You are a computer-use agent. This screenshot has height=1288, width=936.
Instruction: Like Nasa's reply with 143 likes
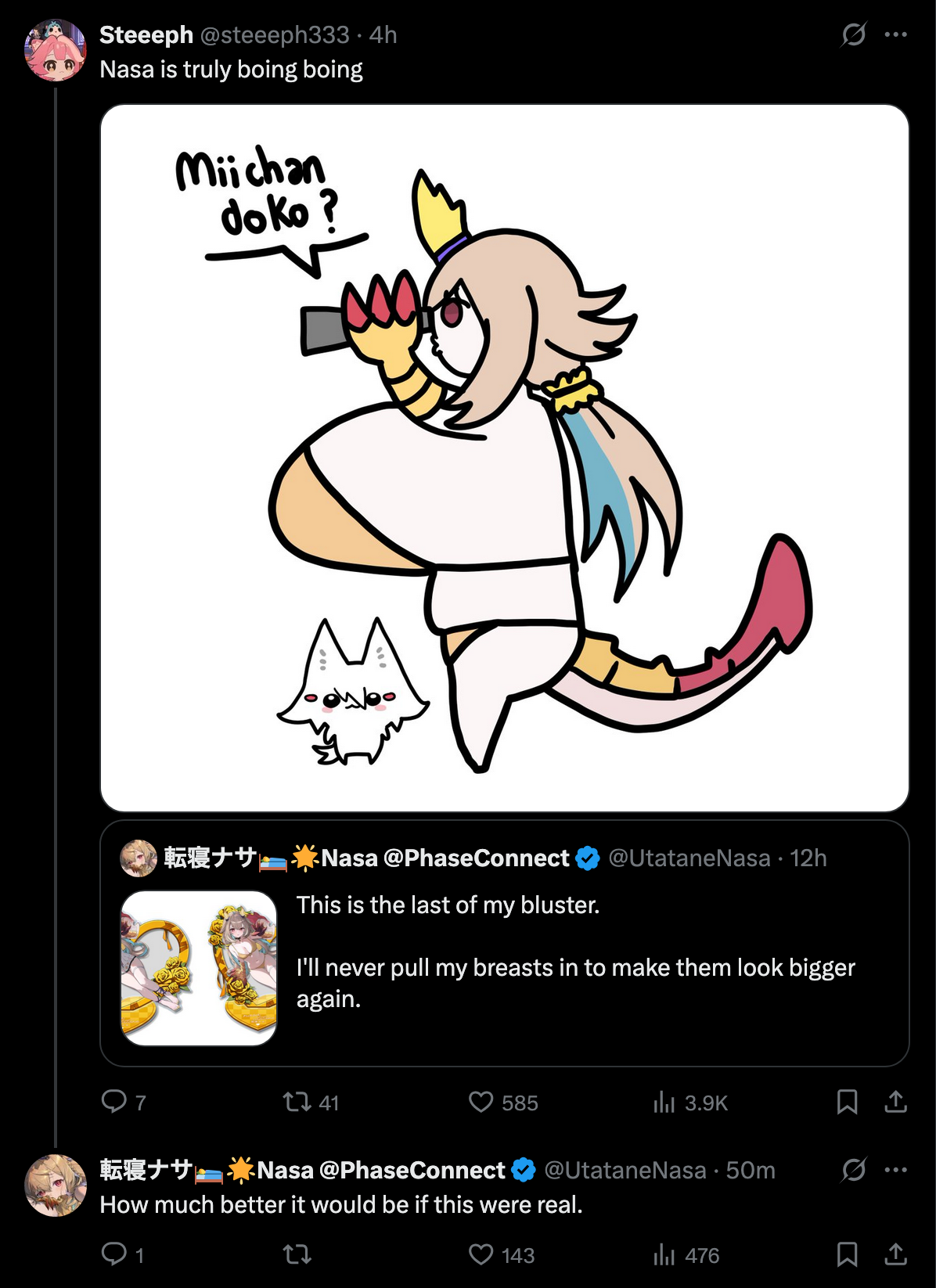(x=481, y=1254)
